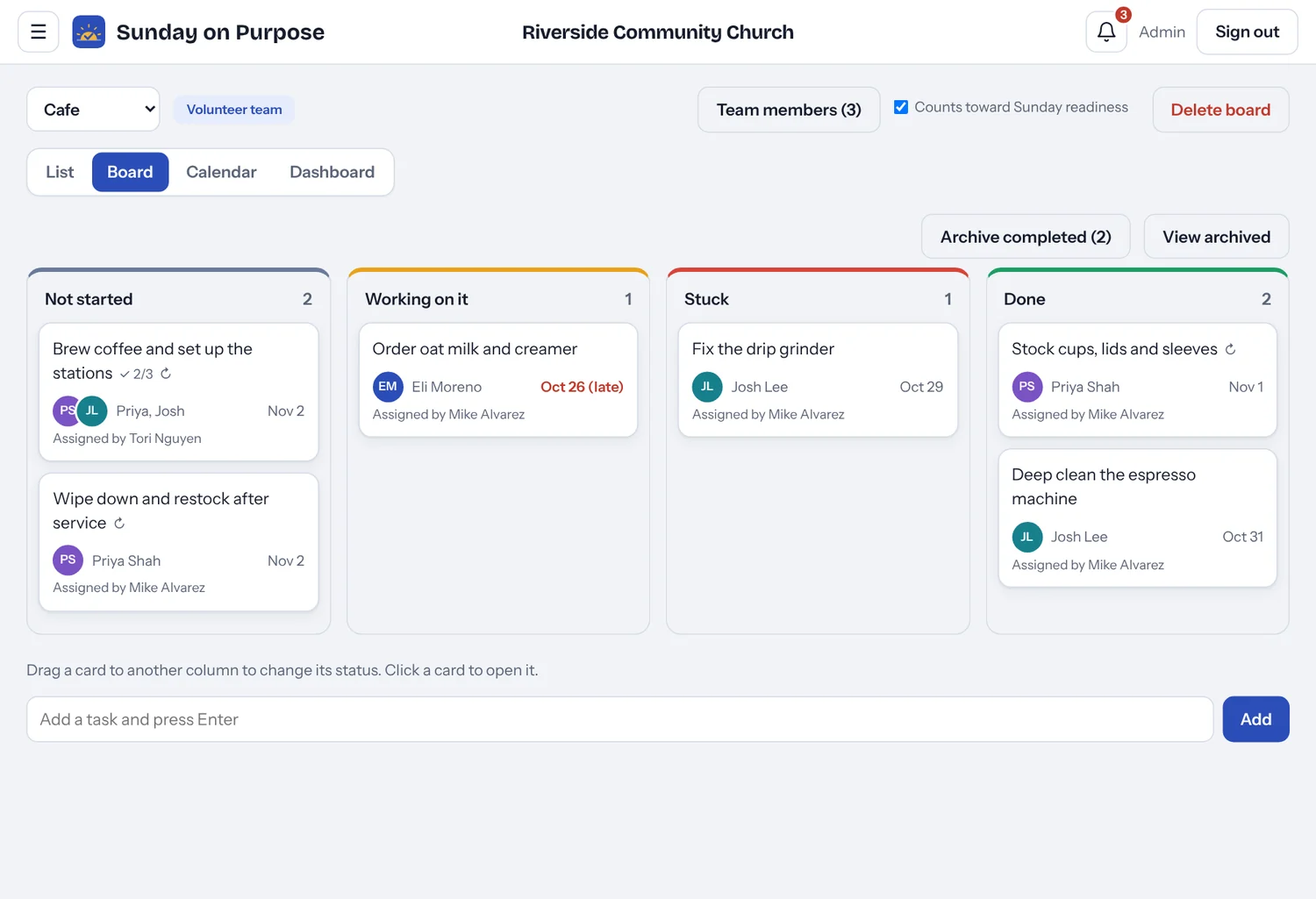Click recurring icon on Brew coffee card
The image size is (1316, 899).
(166, 374)
